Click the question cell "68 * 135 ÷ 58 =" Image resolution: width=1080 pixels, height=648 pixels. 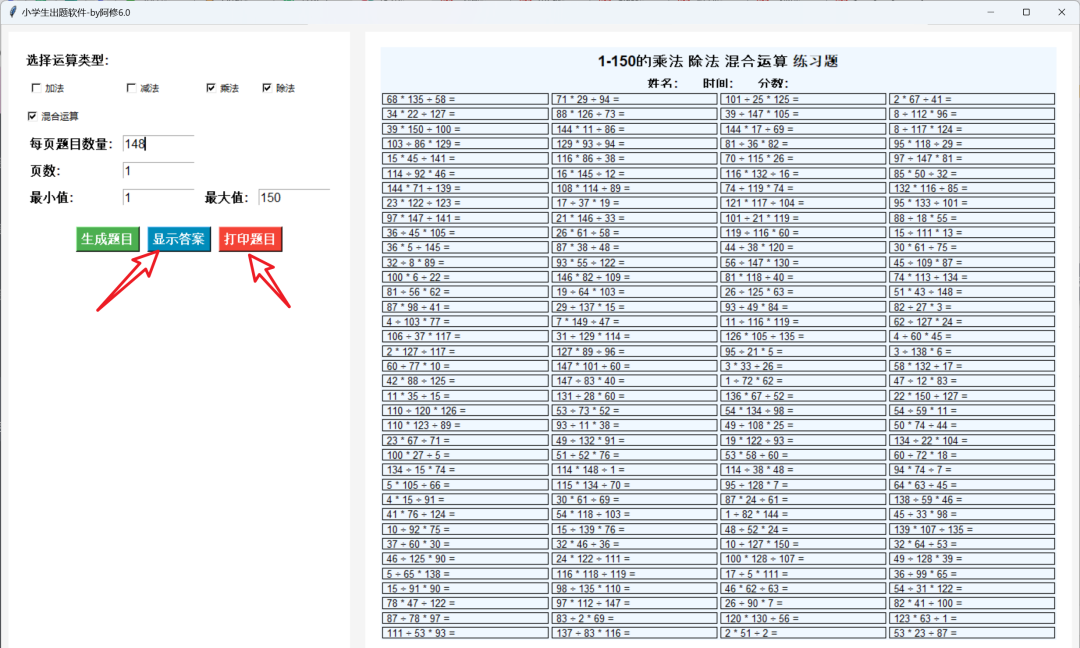[x=465, y=99]
